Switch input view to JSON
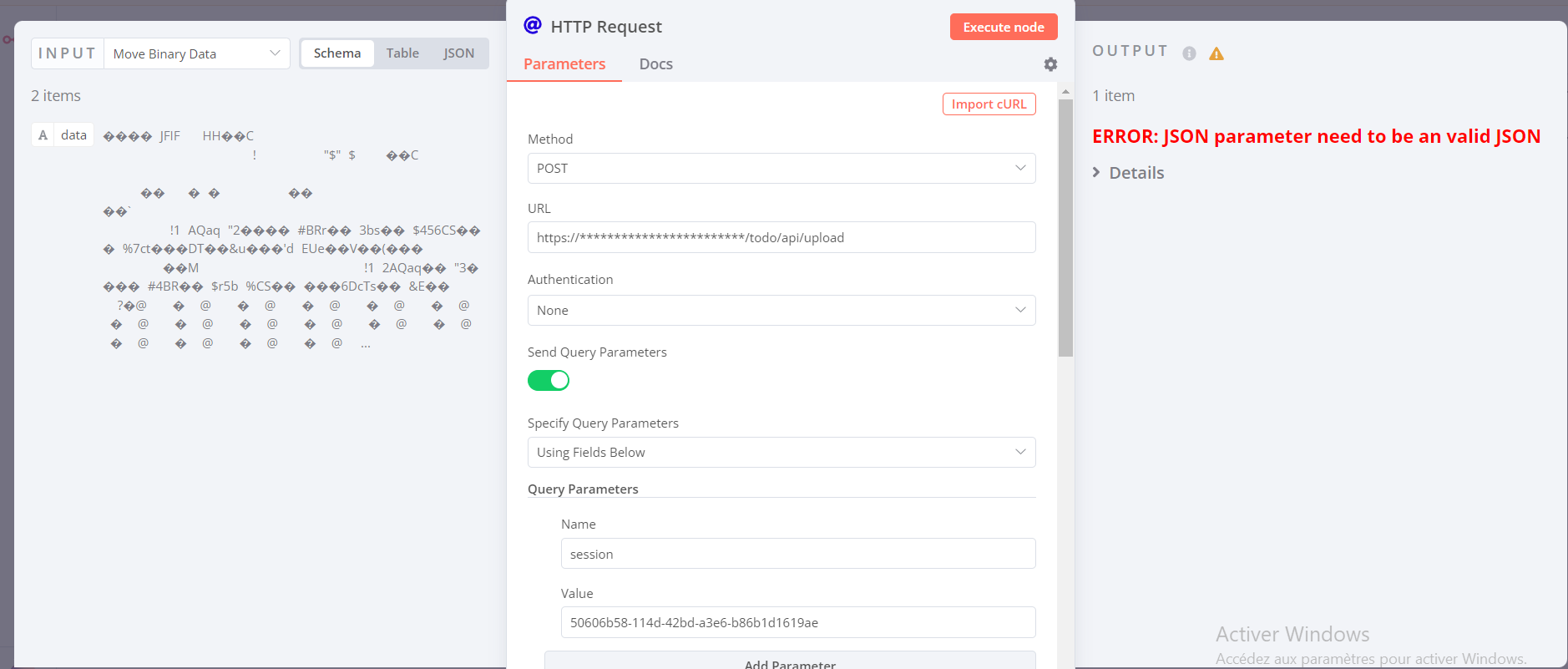Screen dimensions: 1568x669 (458, 53)
